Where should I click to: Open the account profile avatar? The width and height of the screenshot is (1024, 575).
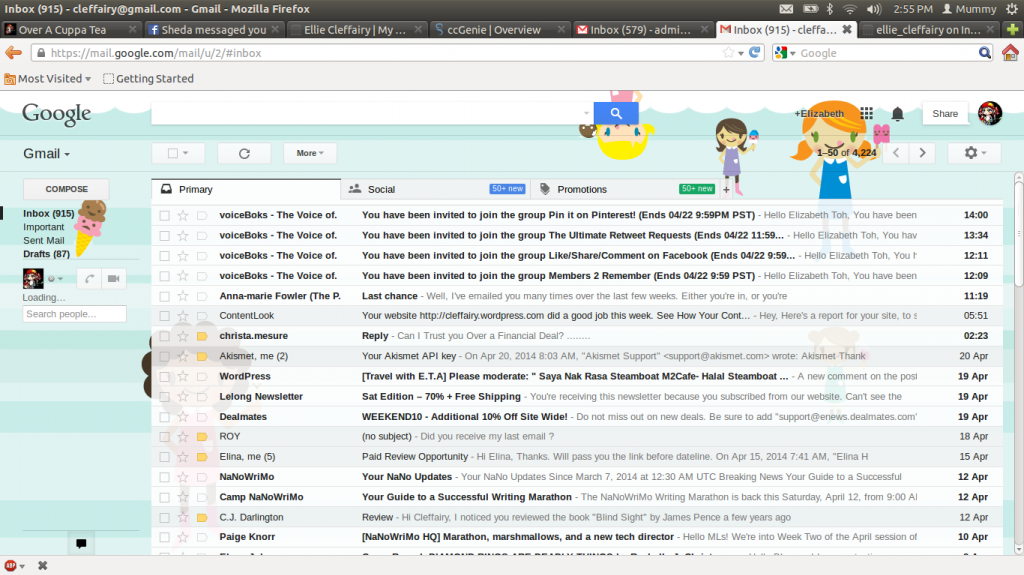tap(989, 113)
